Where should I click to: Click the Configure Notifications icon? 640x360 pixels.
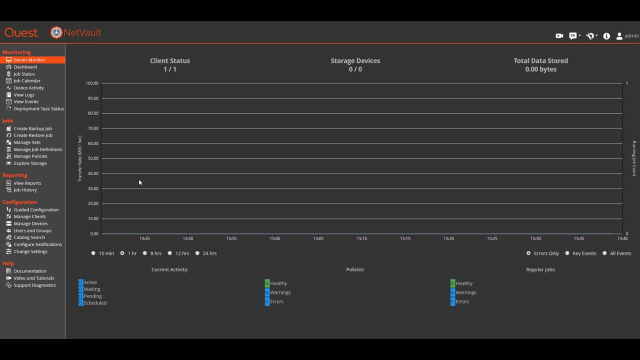[9, 244]
